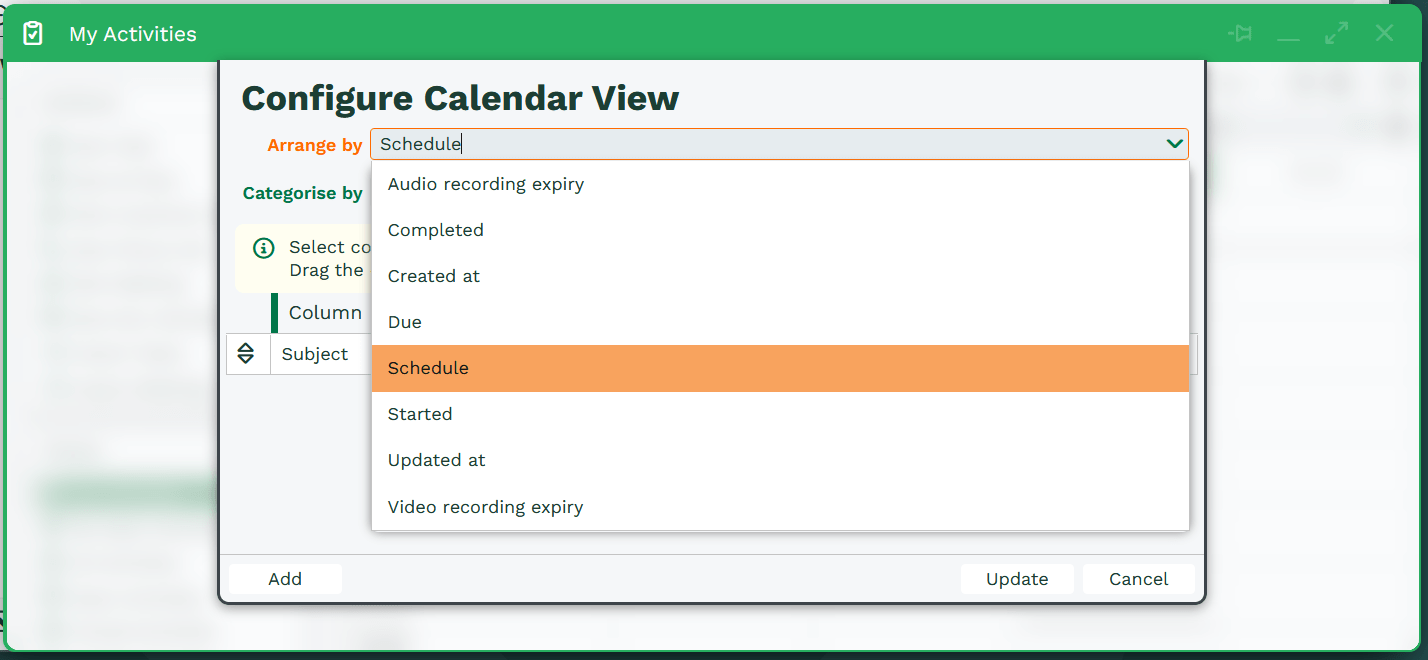
Task: Pick Due in the dropdown list
Action: point(405,322)
